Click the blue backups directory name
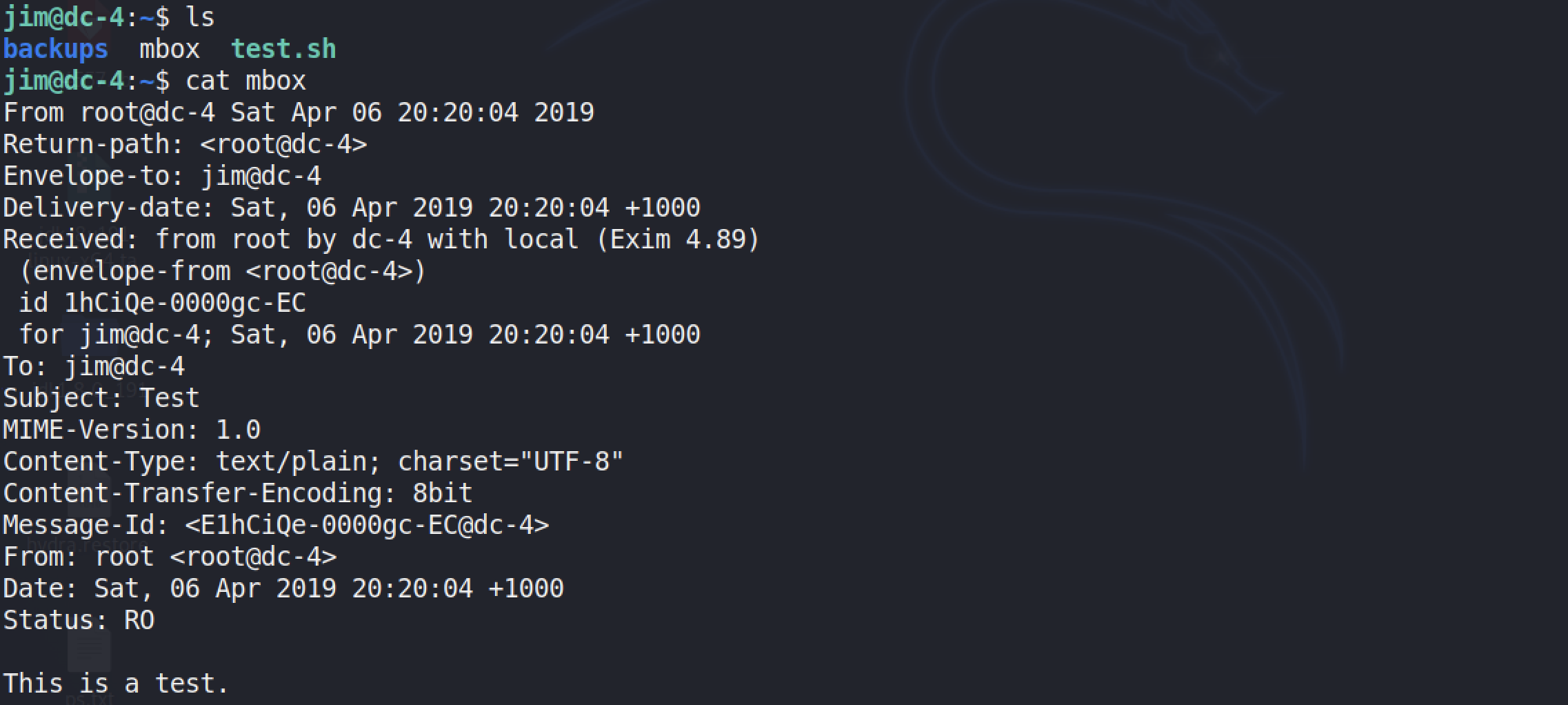 pyautogui.click(x=56, y=49)
